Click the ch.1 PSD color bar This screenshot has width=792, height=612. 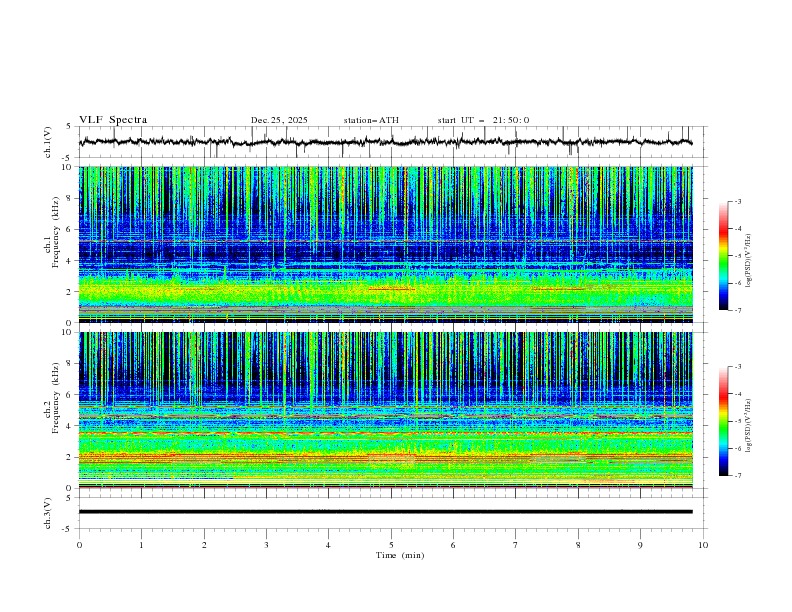[723, 255]
